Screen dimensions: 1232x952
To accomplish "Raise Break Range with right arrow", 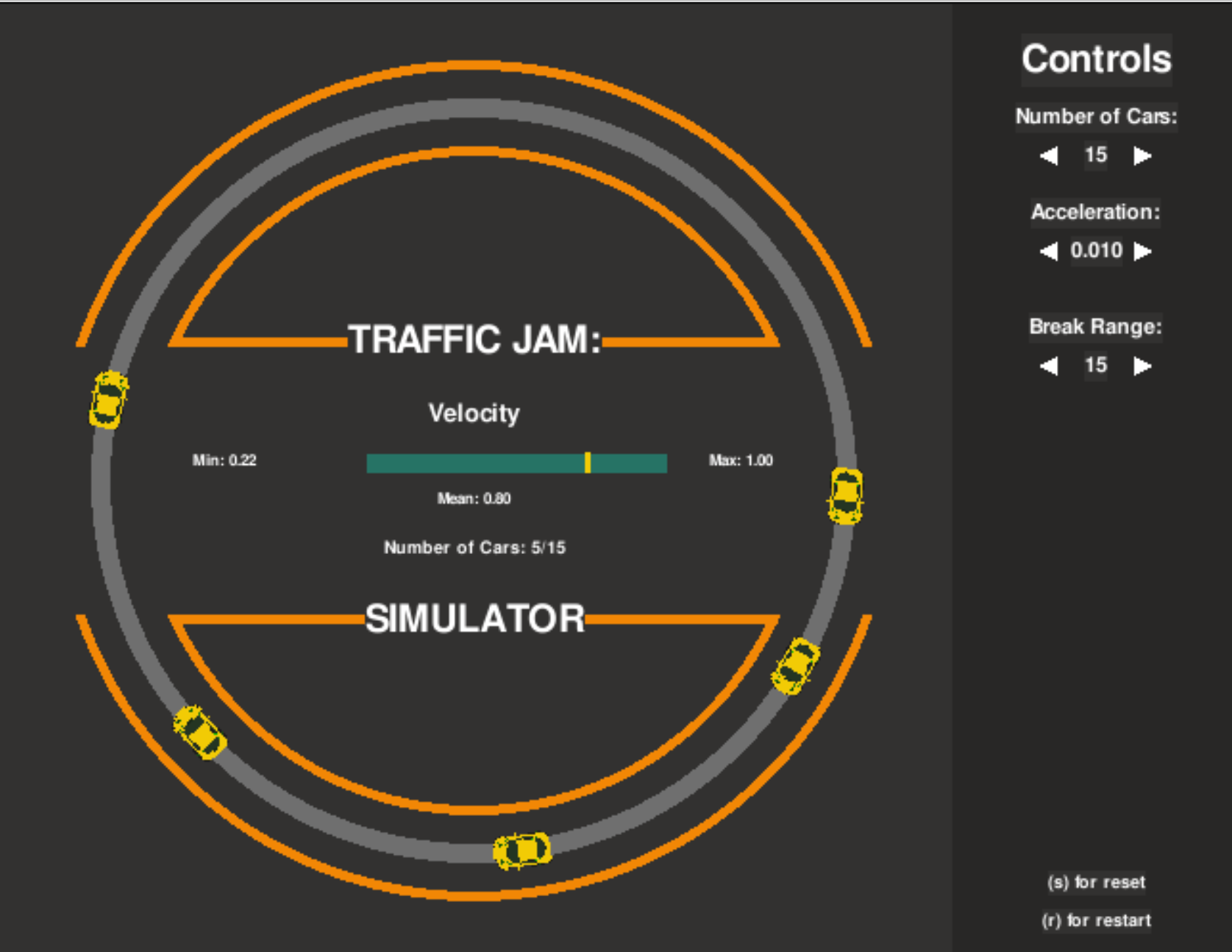I will (1142, 366).
